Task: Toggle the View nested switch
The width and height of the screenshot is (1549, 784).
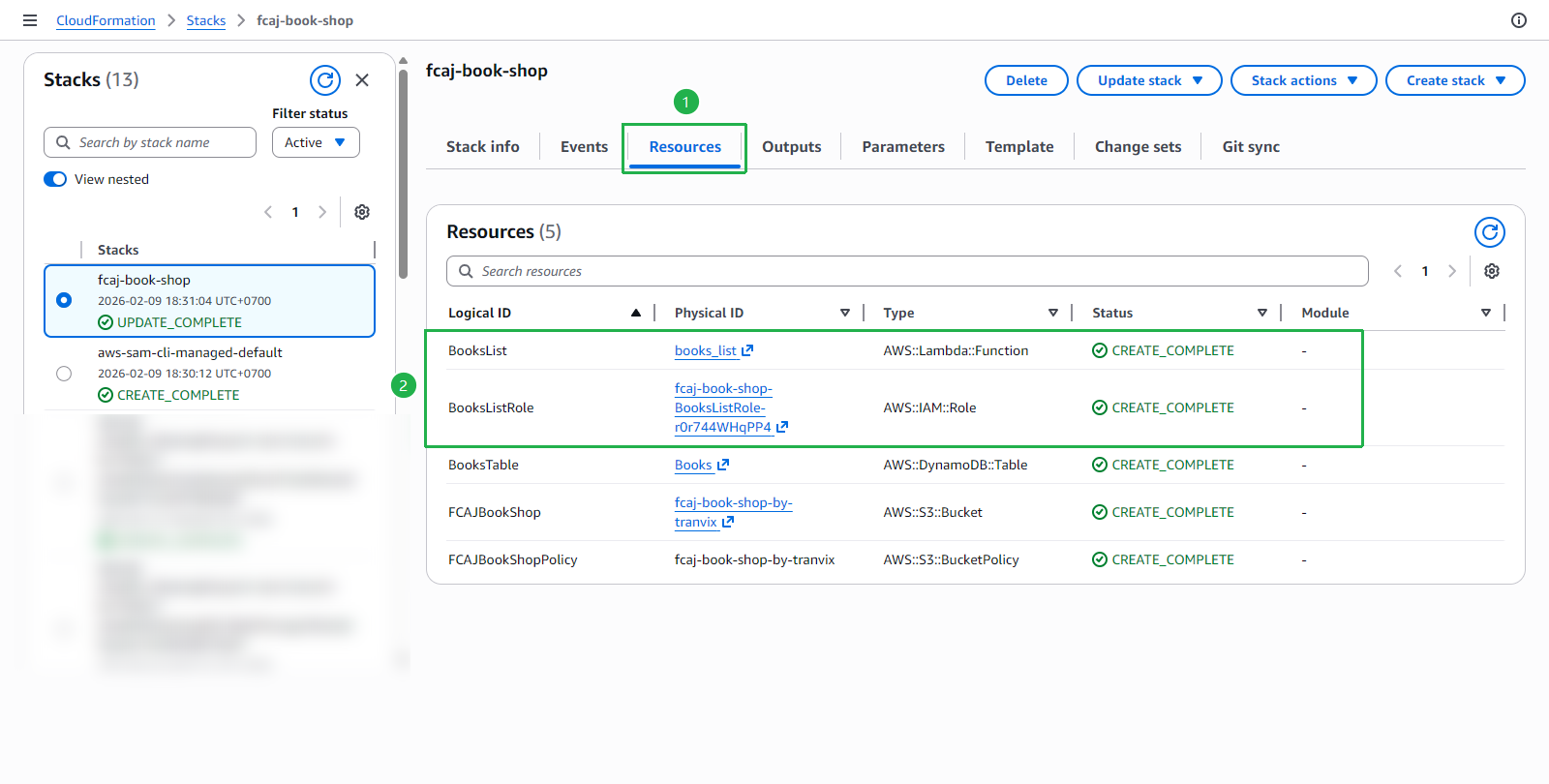Action: 55,179
